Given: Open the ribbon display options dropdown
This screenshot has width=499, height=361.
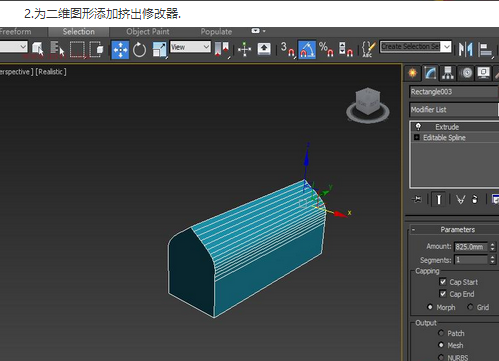Looking at the screenshot, I should (x=258, y=31).
